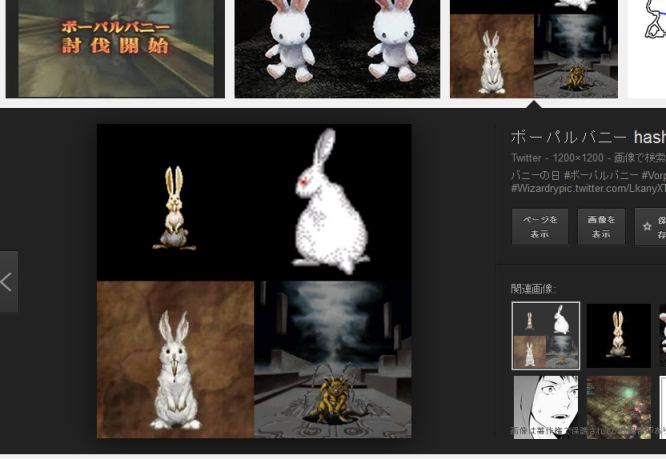Open the two plush white rabbits thumbnail

tap(337, 48)
